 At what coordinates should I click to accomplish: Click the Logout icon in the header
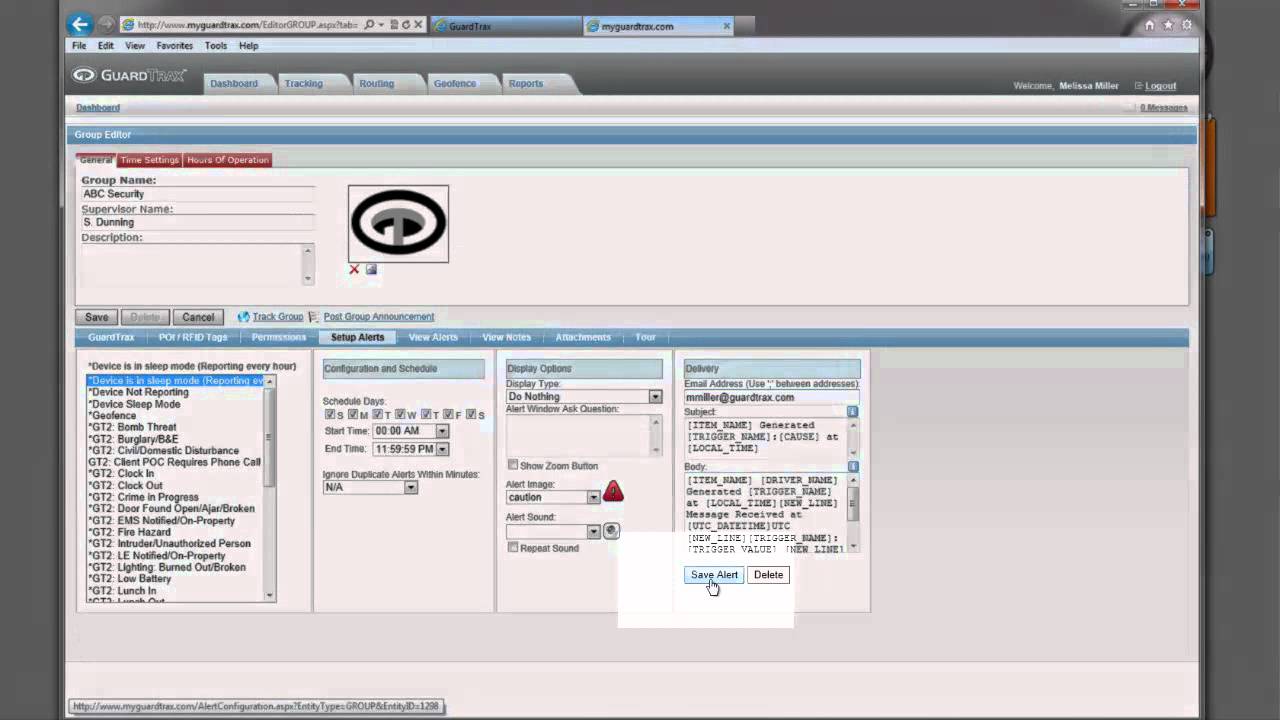1138,86
